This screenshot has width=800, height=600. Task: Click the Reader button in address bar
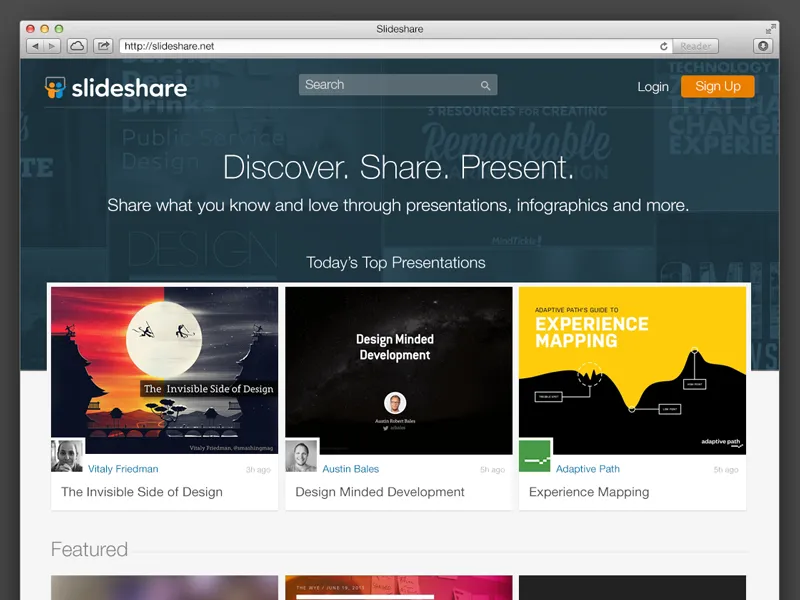pyautogui.click(x=695, y=46)
